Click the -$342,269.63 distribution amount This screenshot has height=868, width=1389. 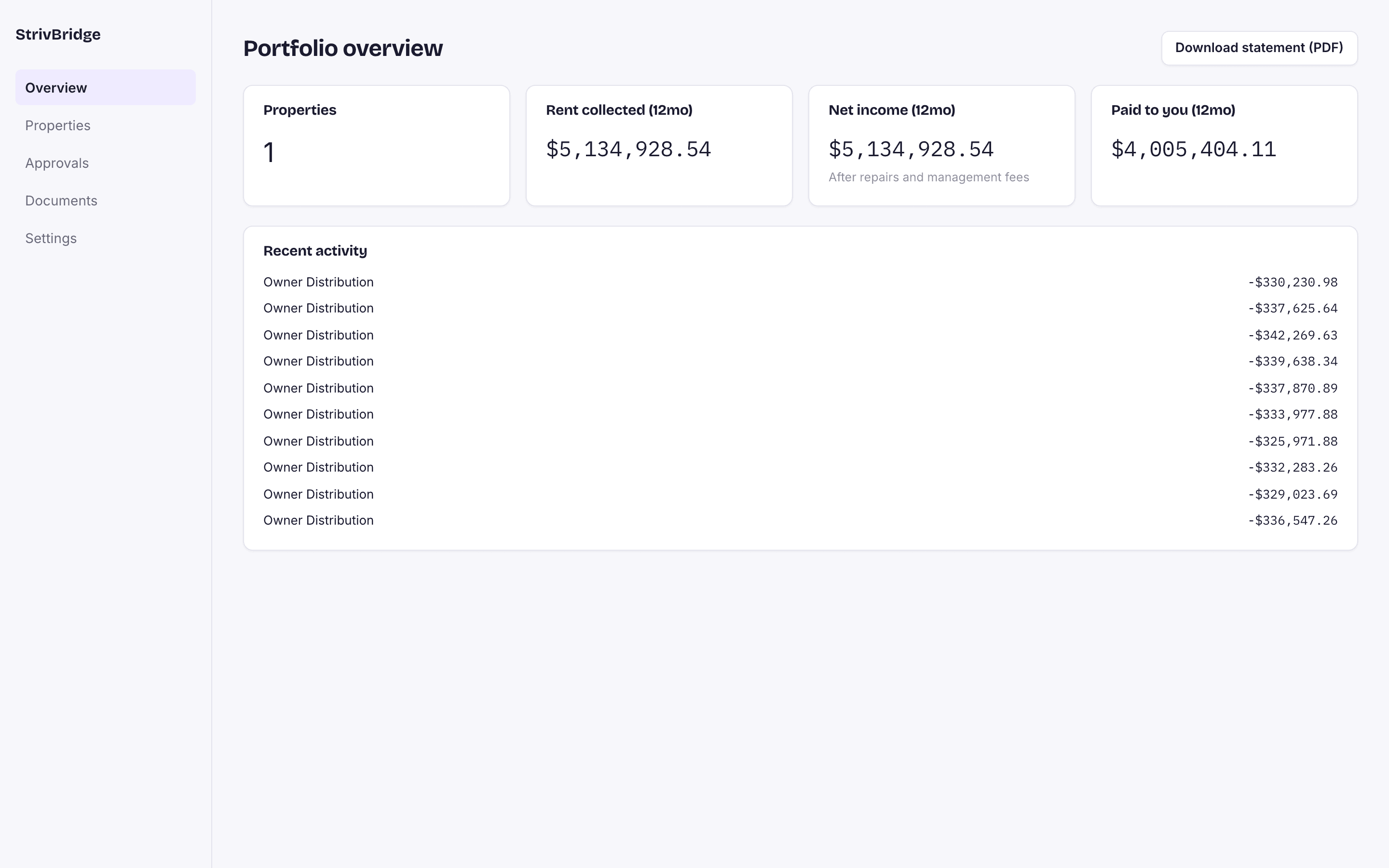tap(1293, 335)
